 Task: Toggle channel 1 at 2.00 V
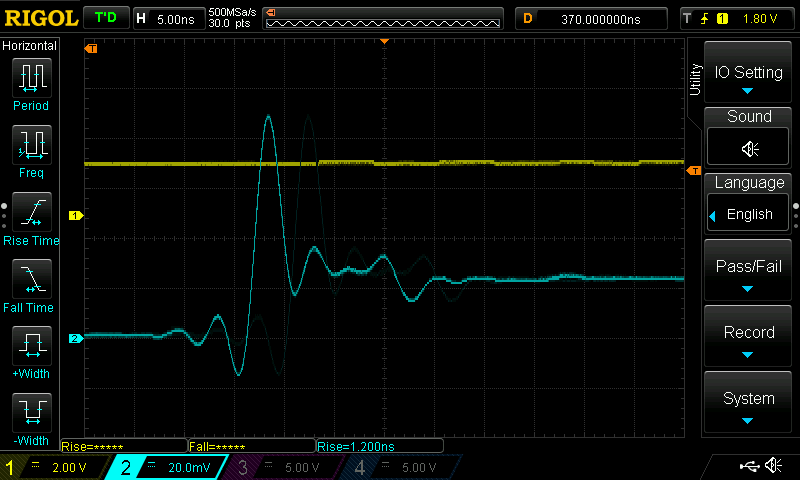[55, 467]
